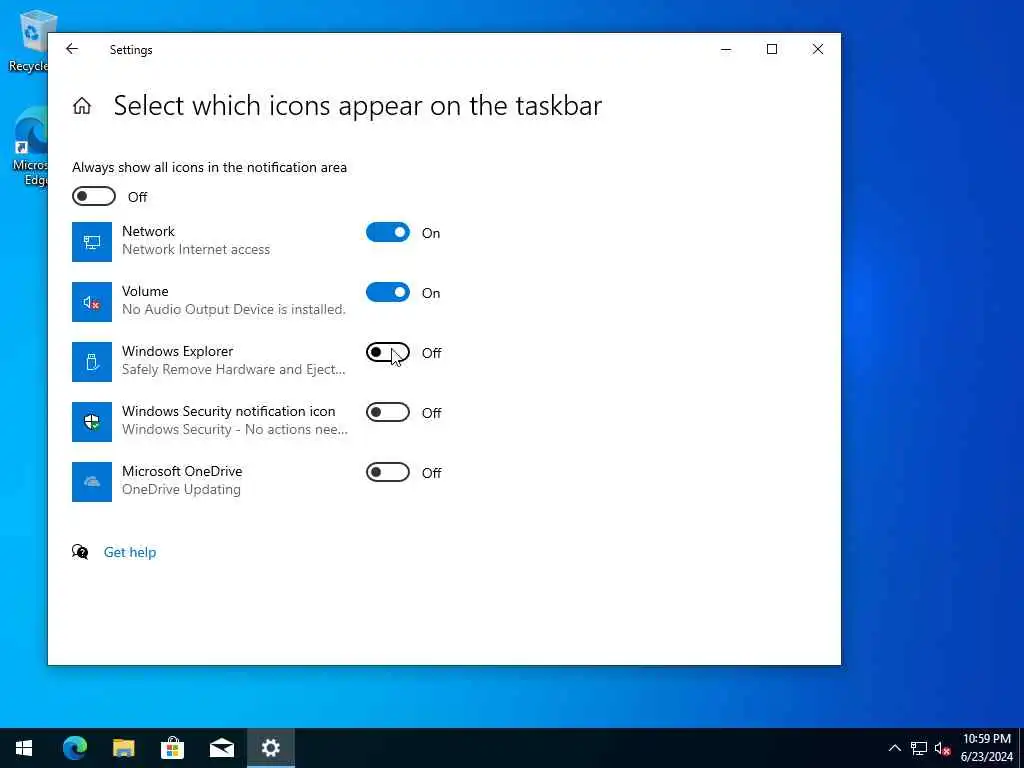The width and height of the screenshot is (1024, 768).
Task: Click 'Windows Security - No actions nee...' text
Action: click(235, 430)
